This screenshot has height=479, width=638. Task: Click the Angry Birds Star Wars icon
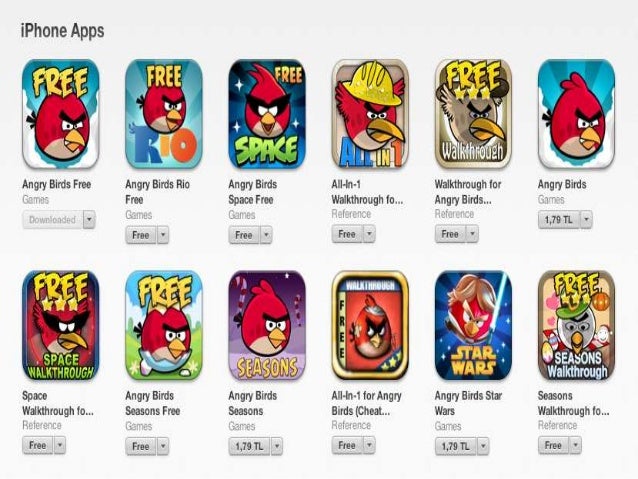point(473,325)
